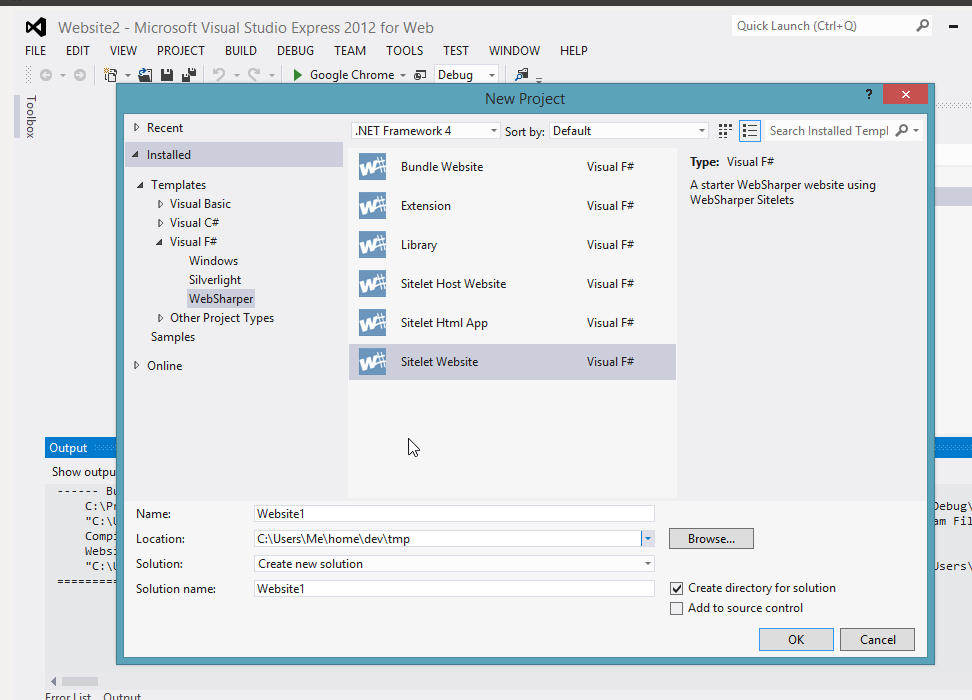Click Browse to choose a location
The height and width of the screenshot is (700, 972).
click(x=711, y=538)
